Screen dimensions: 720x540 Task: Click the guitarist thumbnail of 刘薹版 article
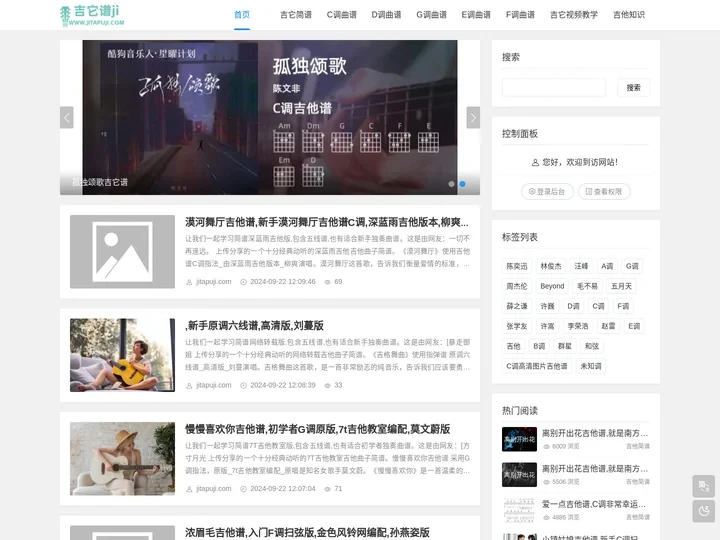(x=122, y=355)
